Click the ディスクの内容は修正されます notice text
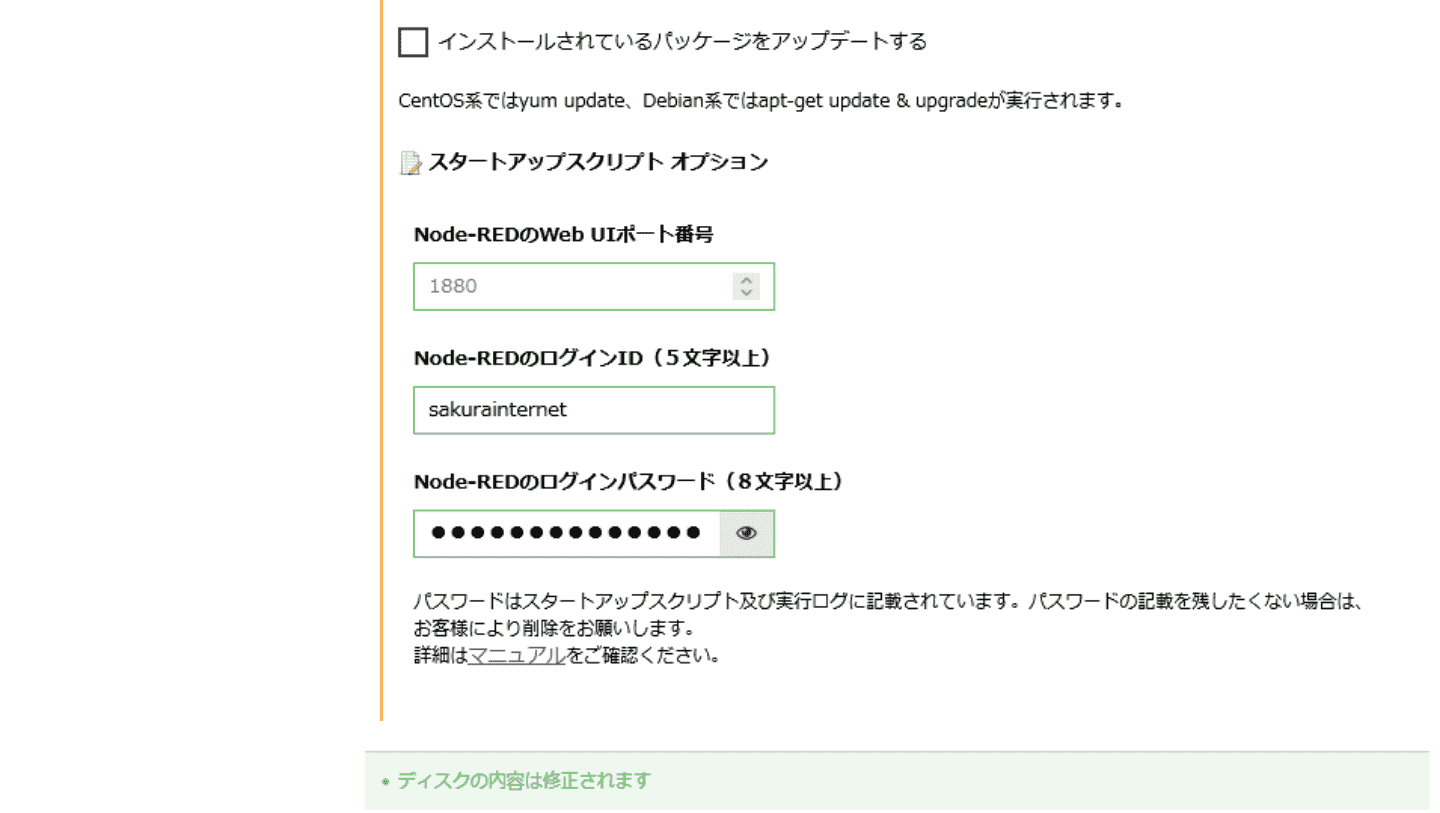The height and width of the screenshot is (813, 1440). 524,780
